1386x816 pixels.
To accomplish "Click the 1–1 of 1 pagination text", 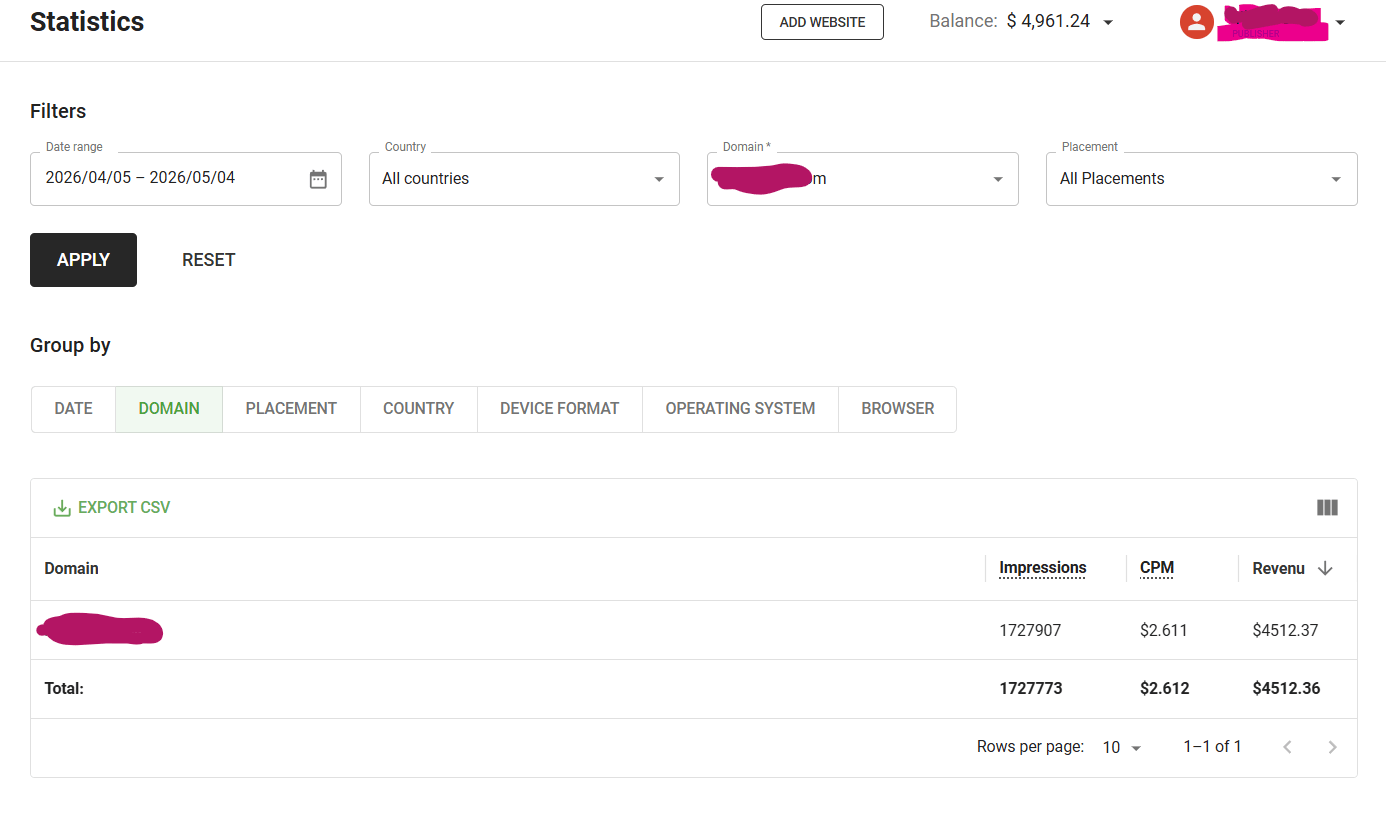I will point(1212,747).
